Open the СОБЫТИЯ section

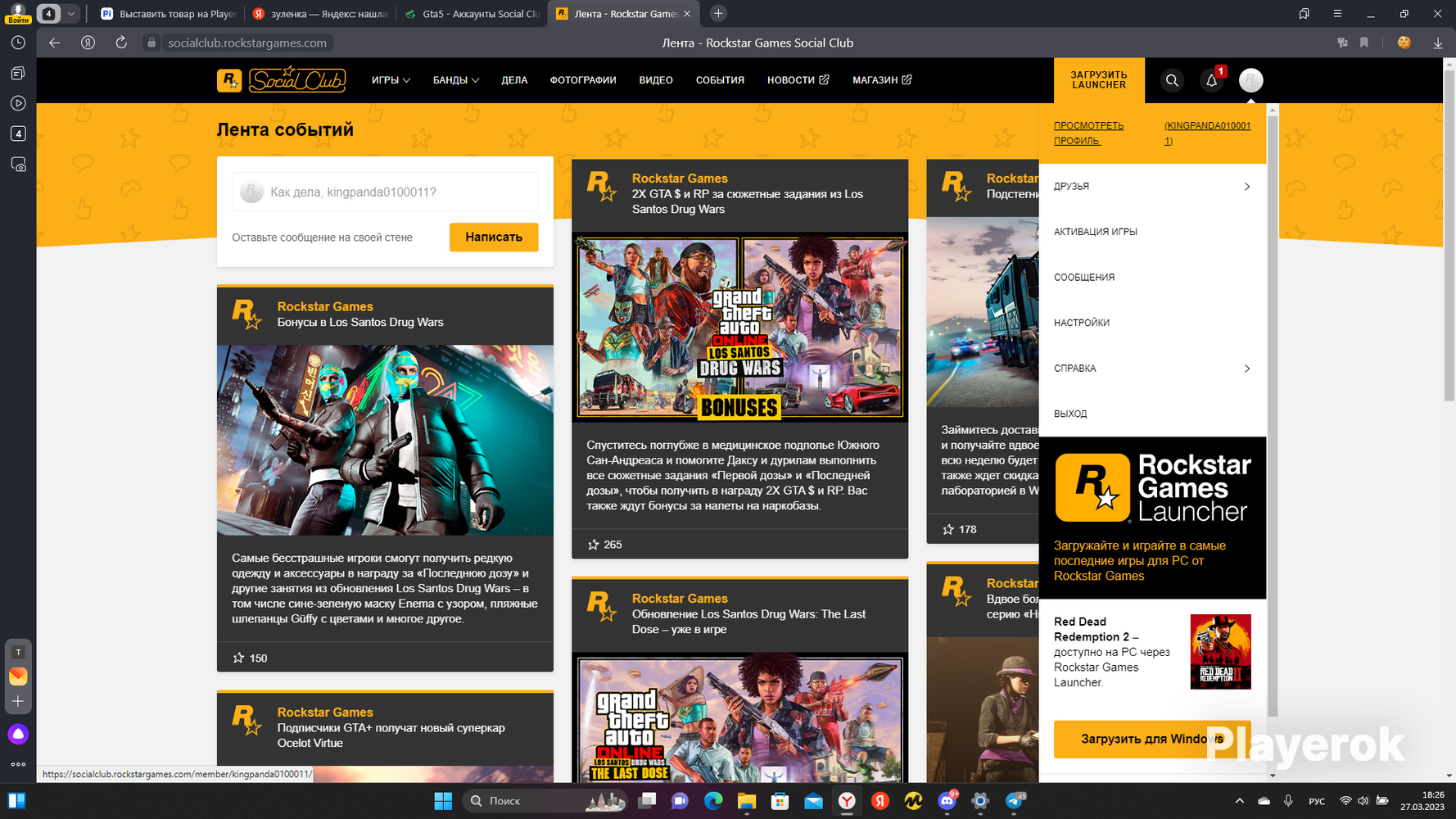[720, 80]
